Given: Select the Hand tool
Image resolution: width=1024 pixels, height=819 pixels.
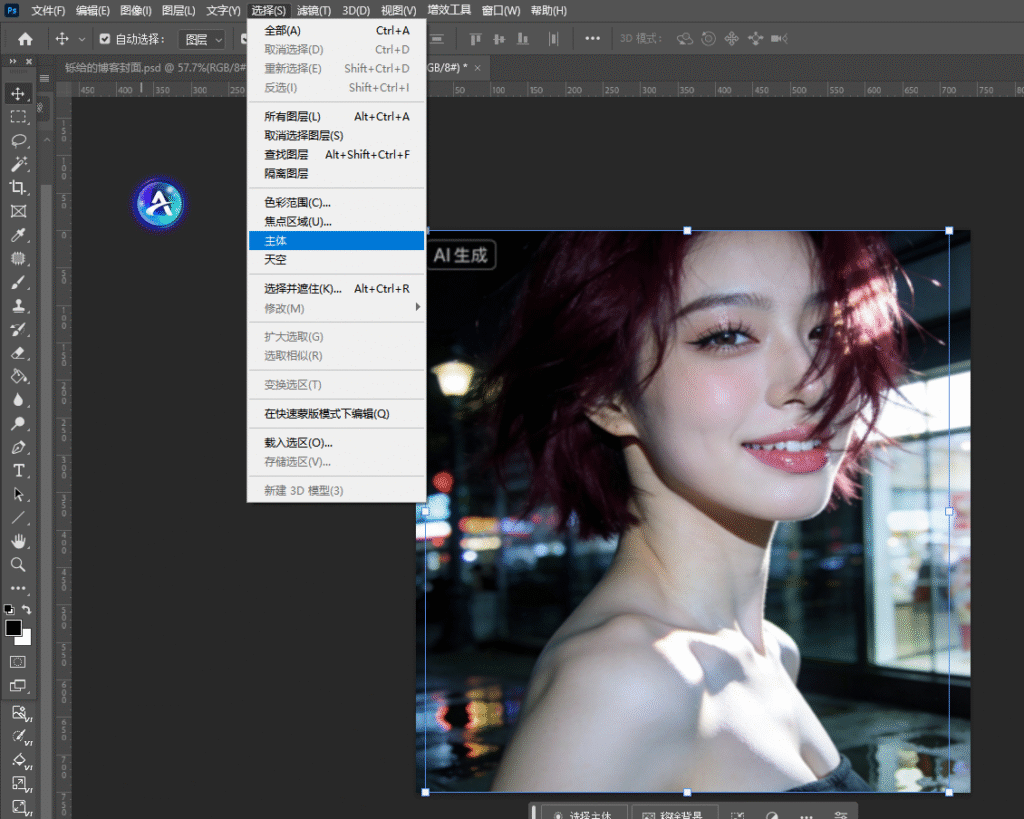Looking at the screenshot, I should tap(18, 541).
